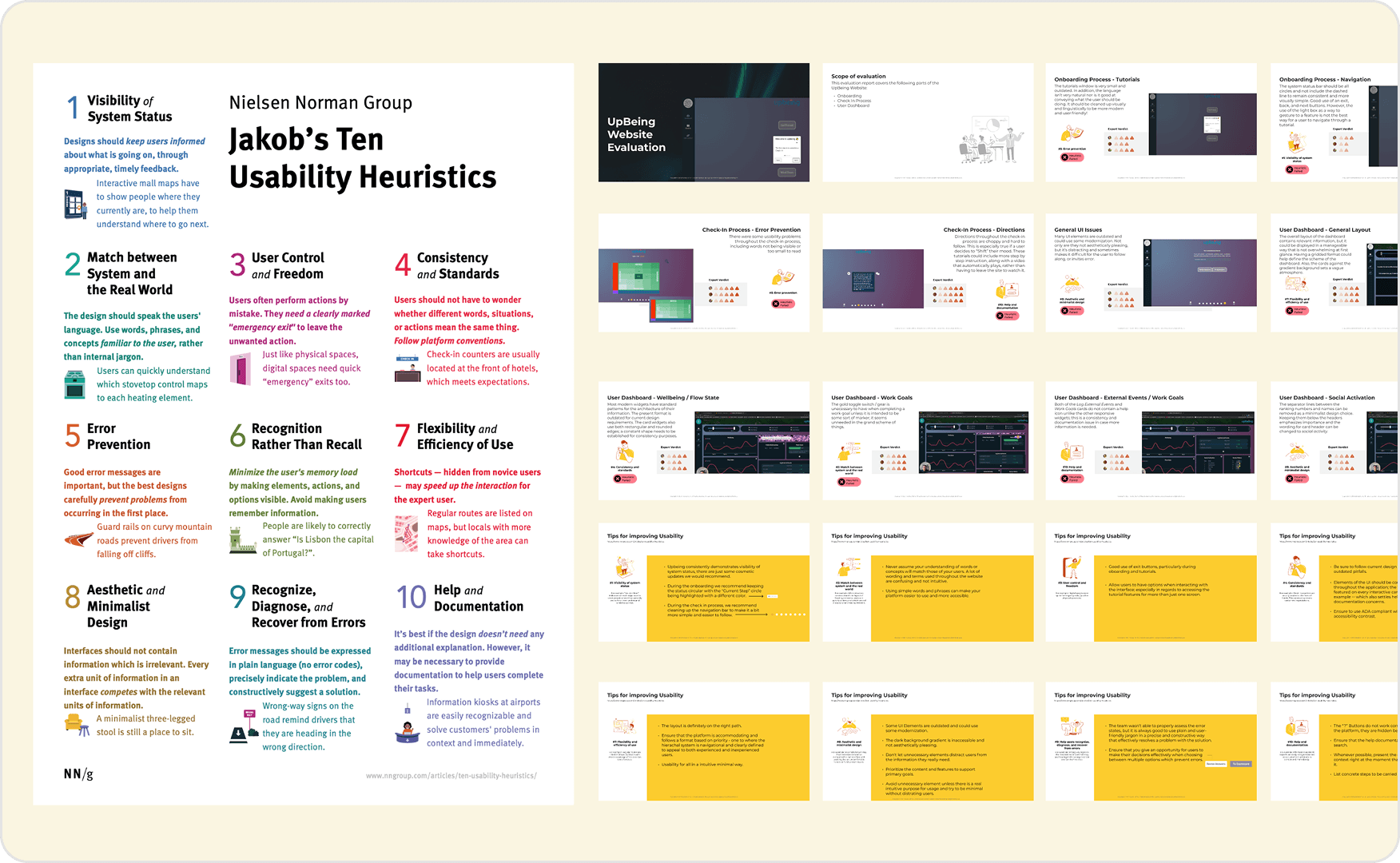Click the "Error Prevention" heading on the poster
The image size is (1400, 863).
(x=118, y=436)
